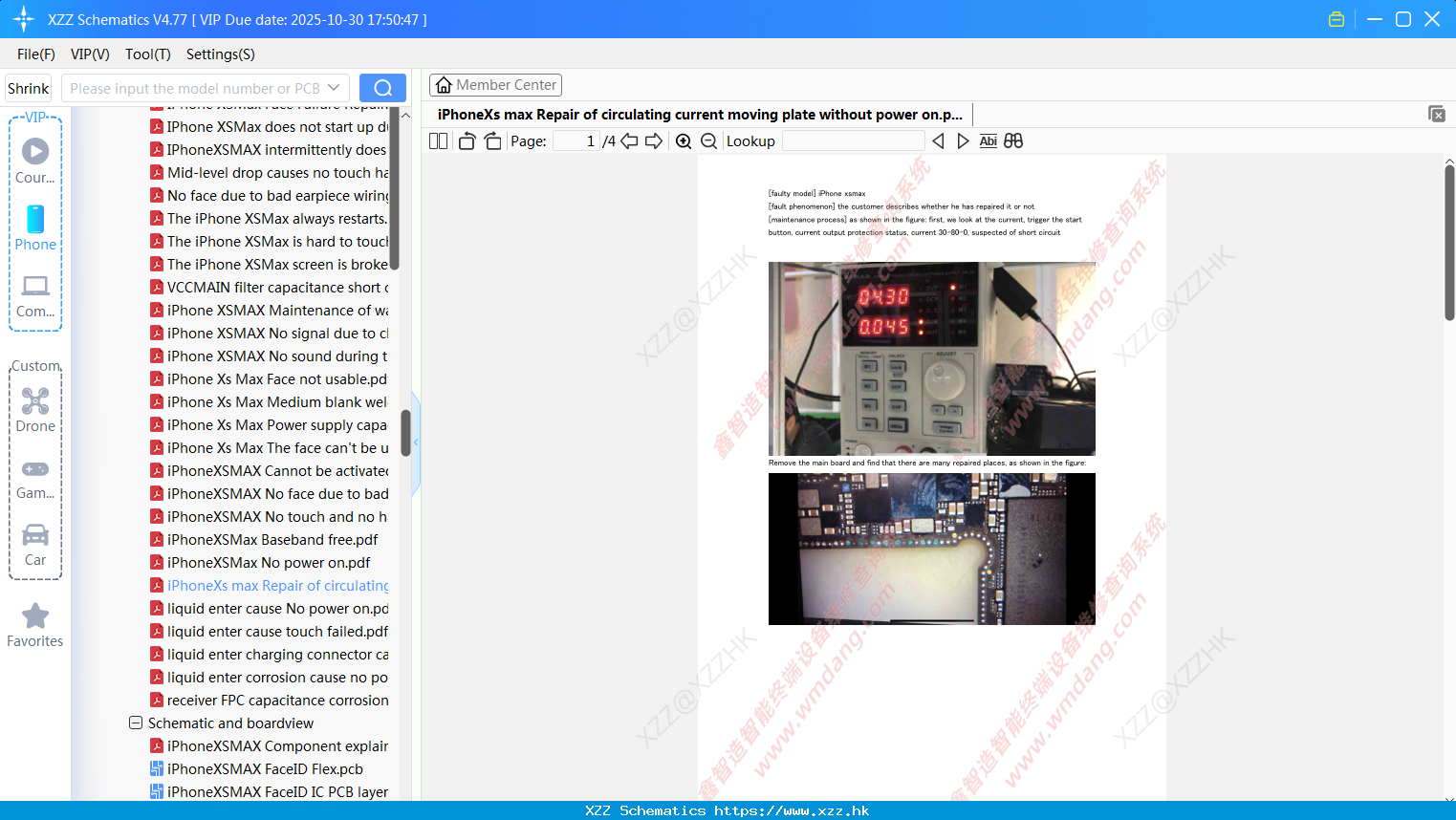
Task: Click the yellow VIP gift icon
Action: click(x=1336, y=19)
